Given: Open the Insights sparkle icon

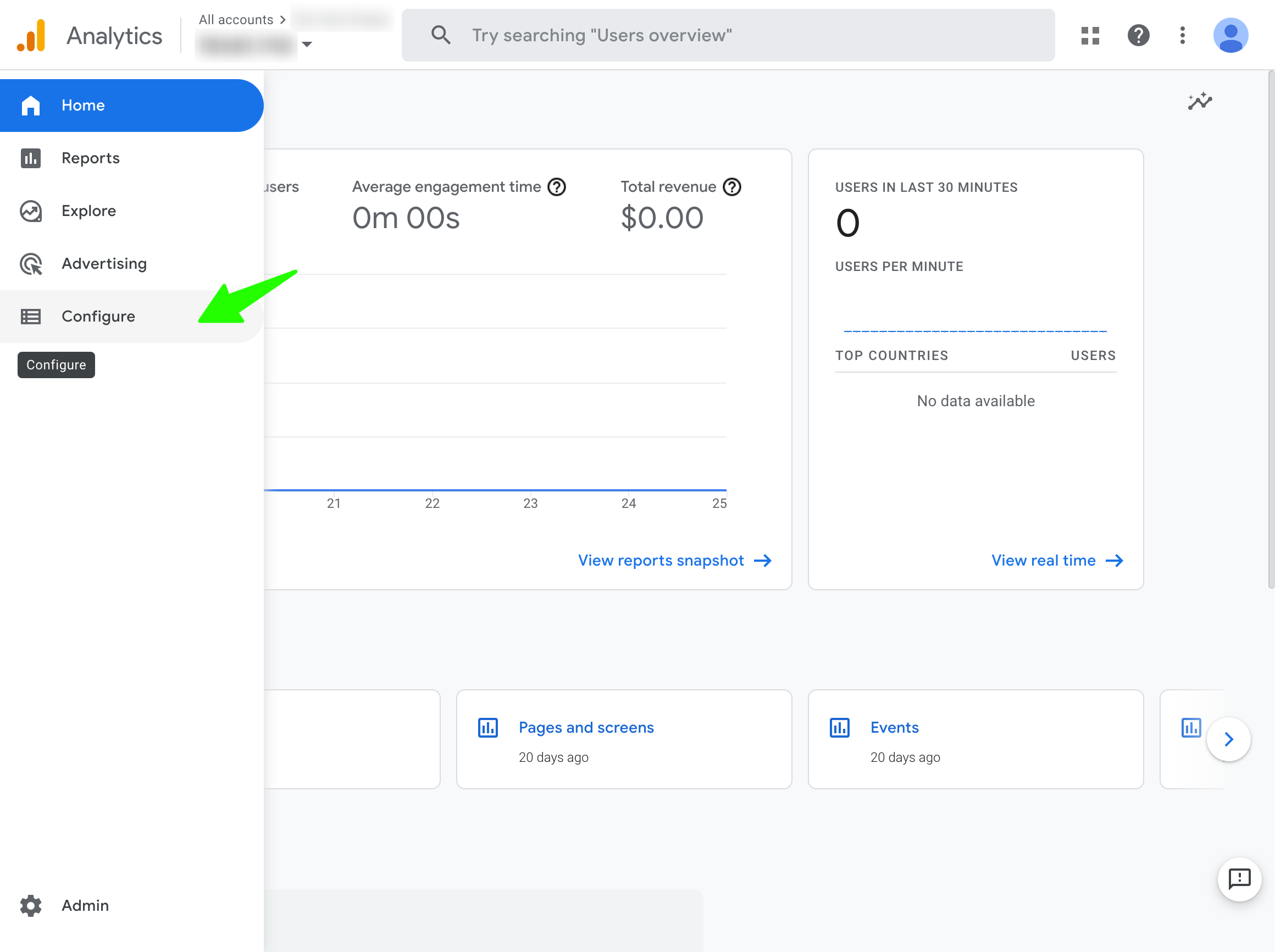Looking at the screenshot, I should pyautogui.click(x=1200, y=102).
